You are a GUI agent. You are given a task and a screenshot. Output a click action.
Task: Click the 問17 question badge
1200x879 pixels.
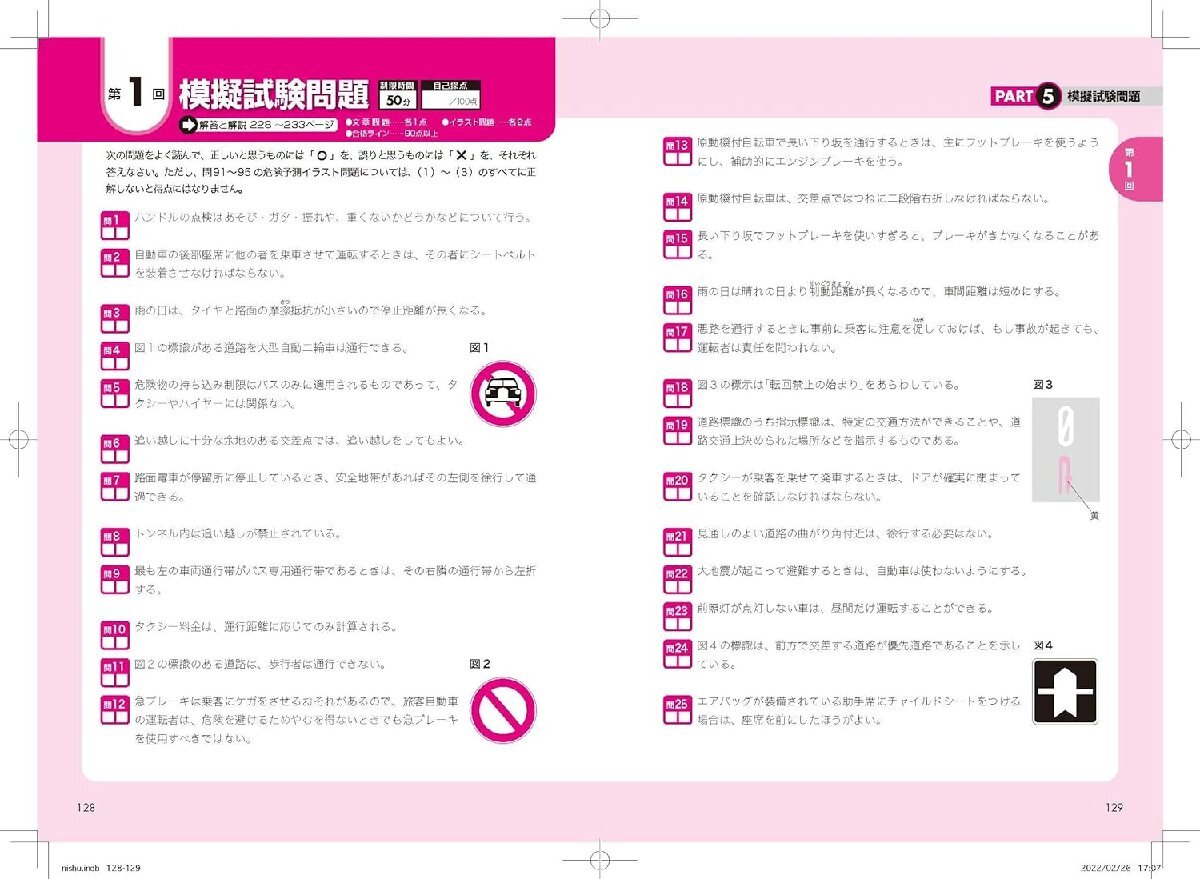(x=678, y=336)
